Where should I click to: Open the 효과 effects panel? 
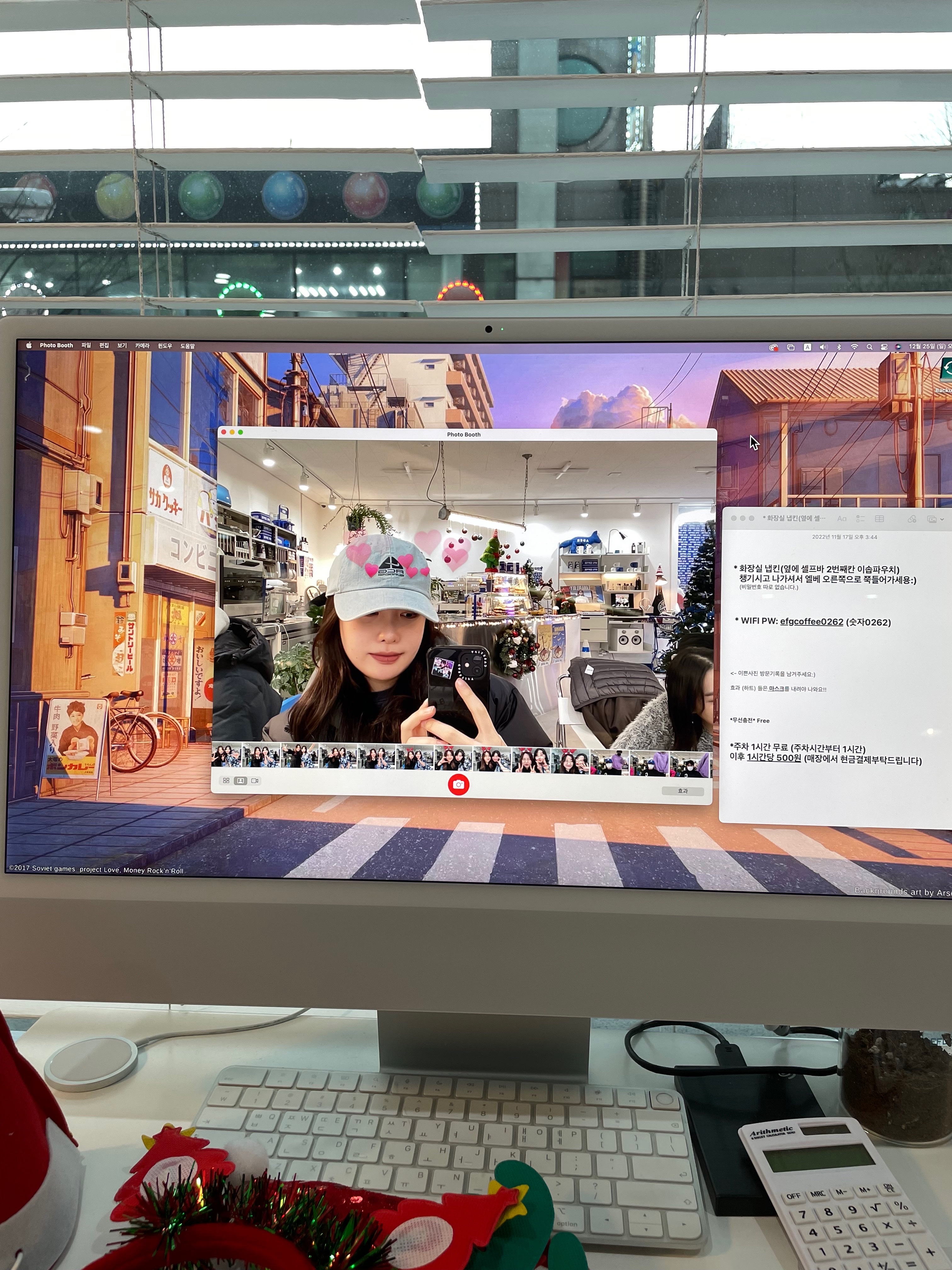682,791
